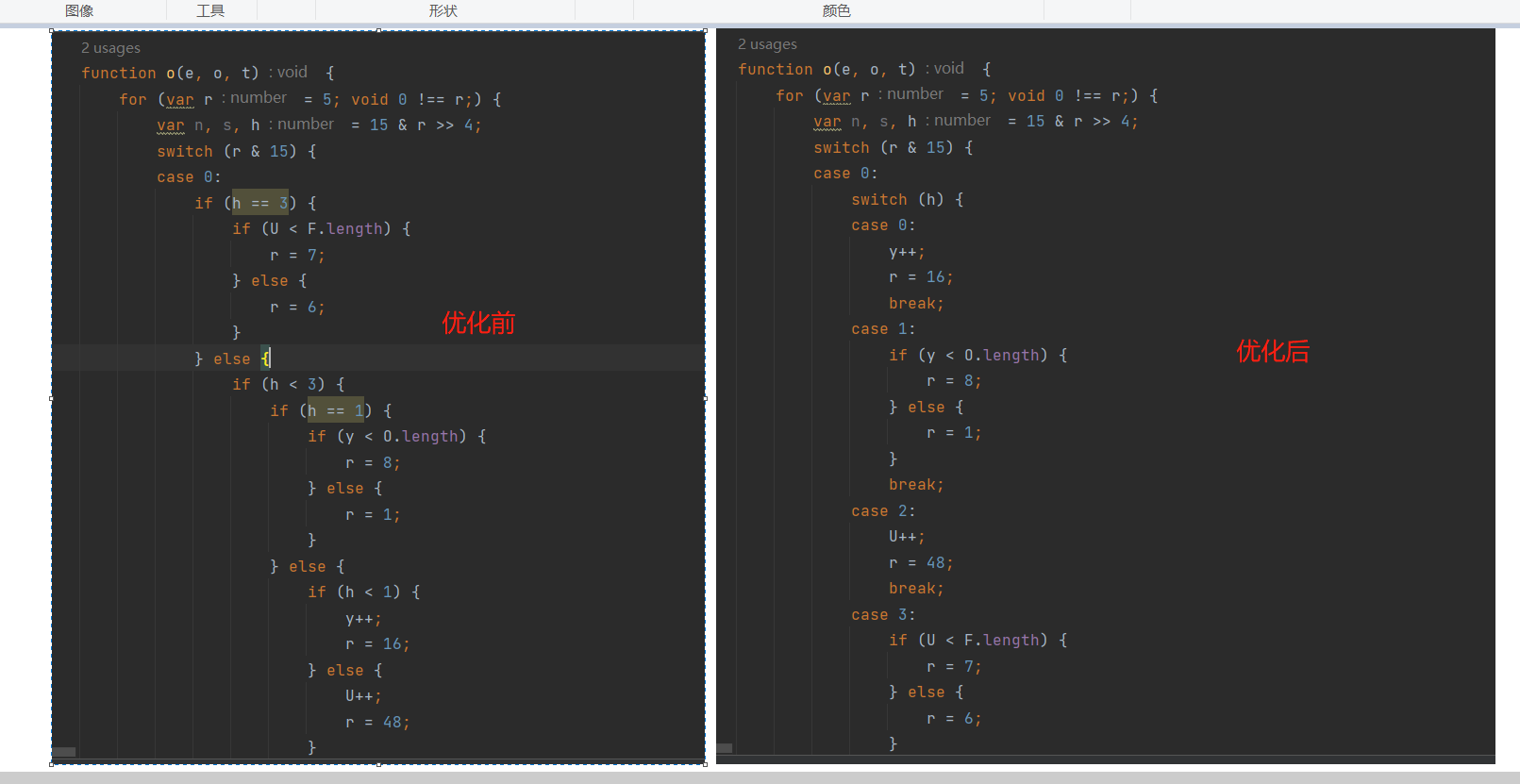1520x784 pixels.
Task: Click 'y++;' in the 优化前 code
Action: click(x=363, y=619)
